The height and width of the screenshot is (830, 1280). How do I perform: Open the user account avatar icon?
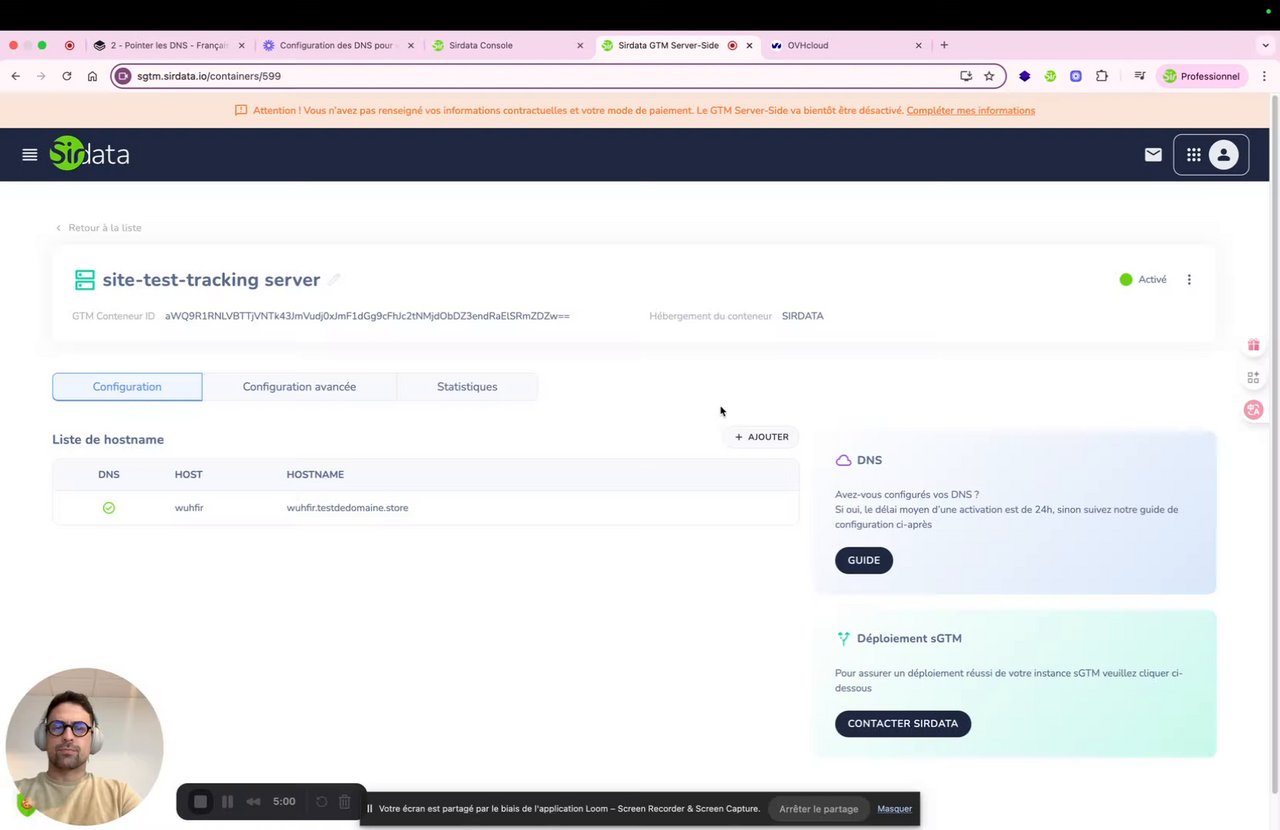[1224, 154]
